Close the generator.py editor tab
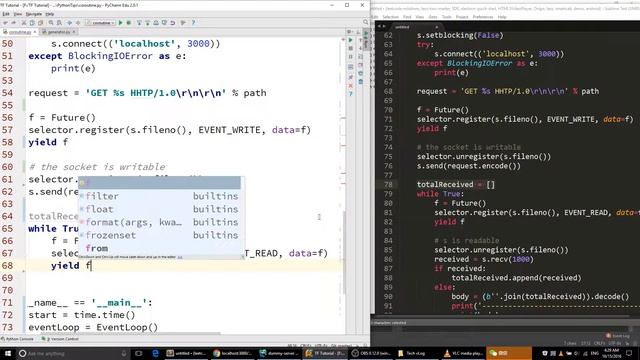 coord(74,32)
